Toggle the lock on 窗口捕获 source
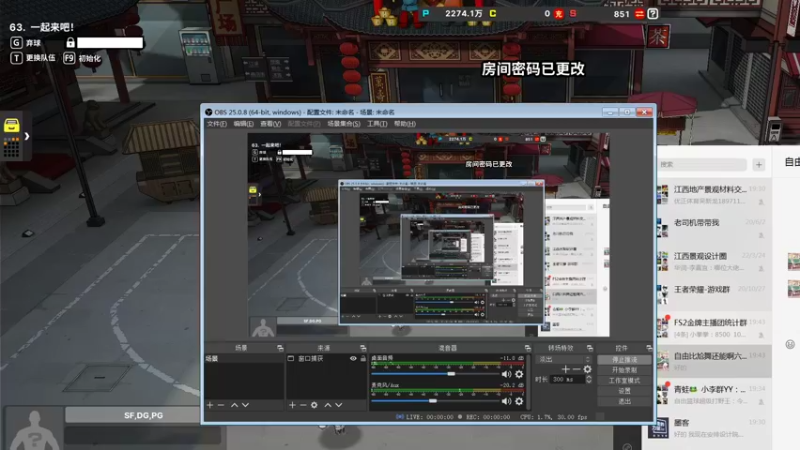The height and width of the screenshot is (450, 800). click(x=363, y=359)
